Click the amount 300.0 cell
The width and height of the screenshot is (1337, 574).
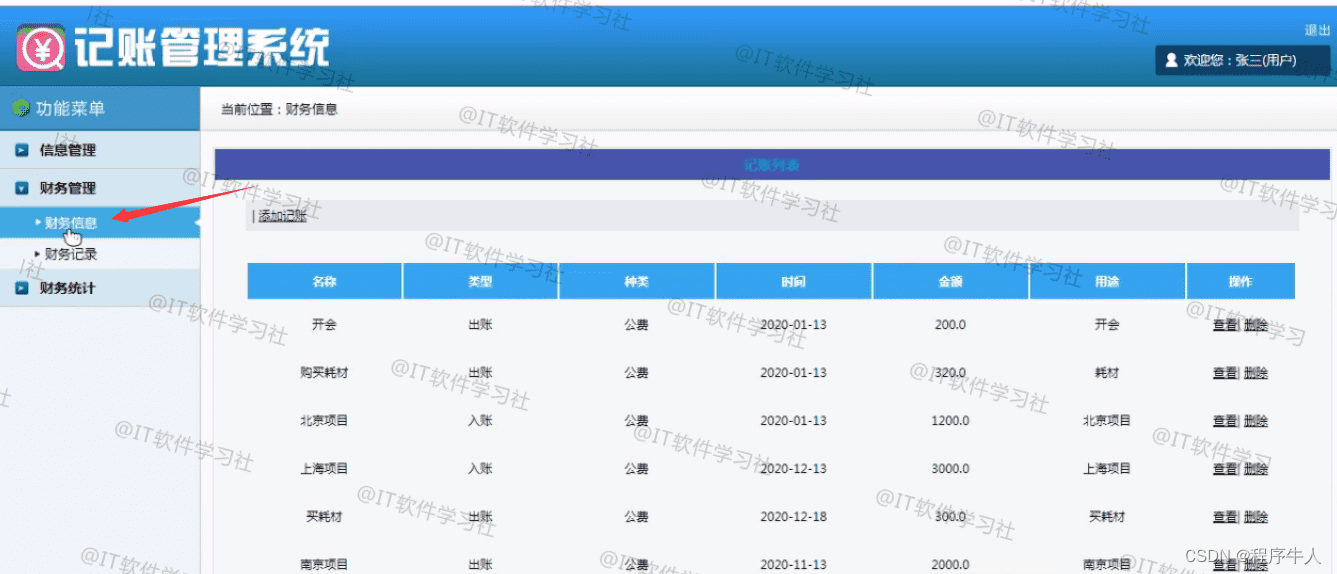point(950,517)
